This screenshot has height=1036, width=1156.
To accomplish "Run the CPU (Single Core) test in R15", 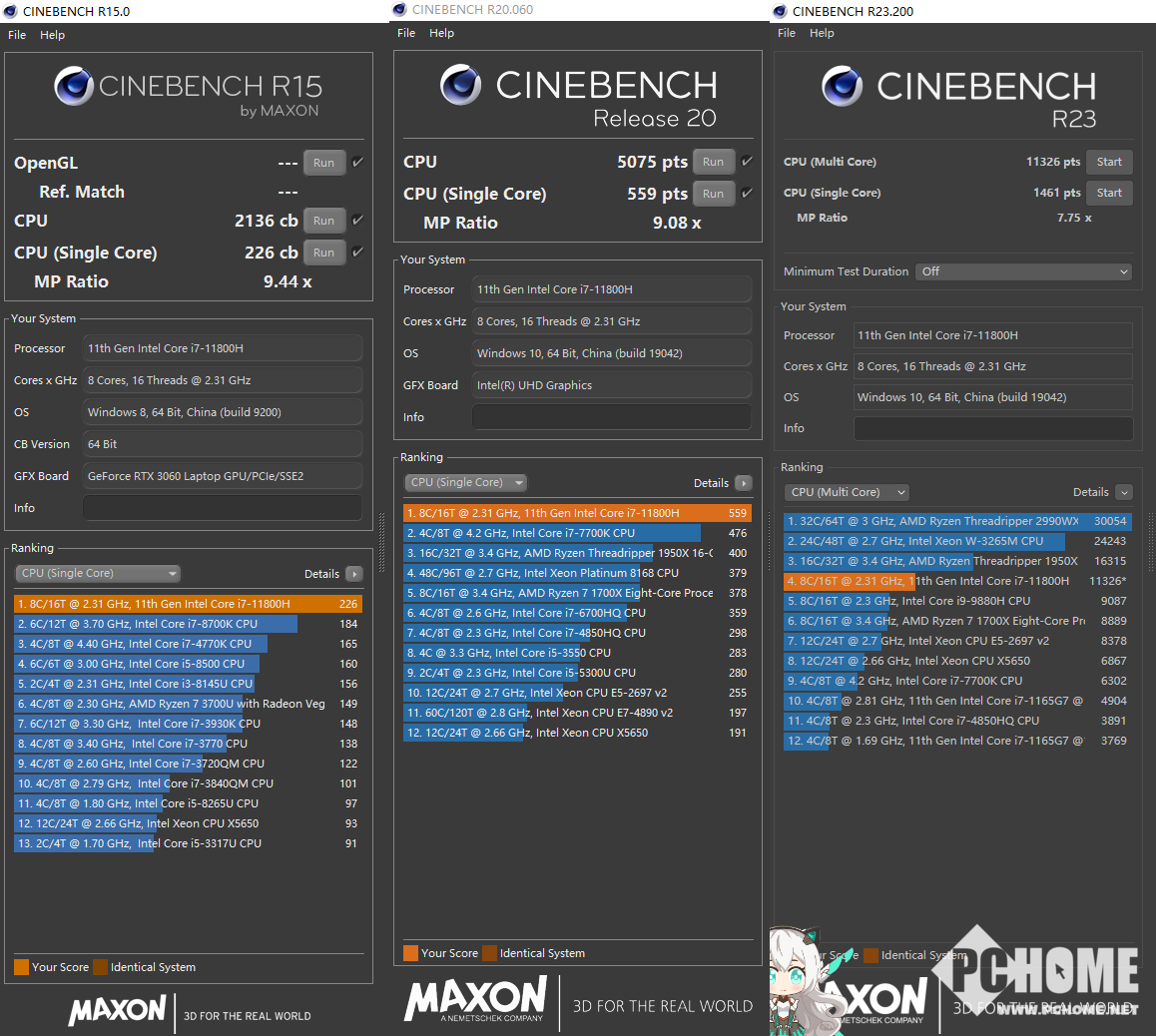I will tap(324, 253).
